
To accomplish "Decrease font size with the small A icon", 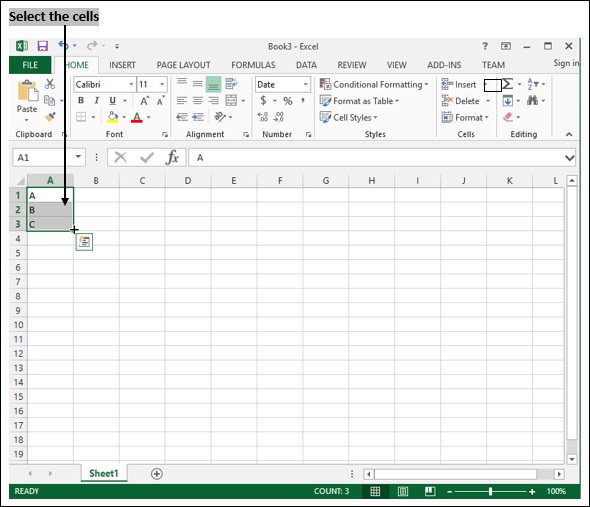I will click(161, 101).
